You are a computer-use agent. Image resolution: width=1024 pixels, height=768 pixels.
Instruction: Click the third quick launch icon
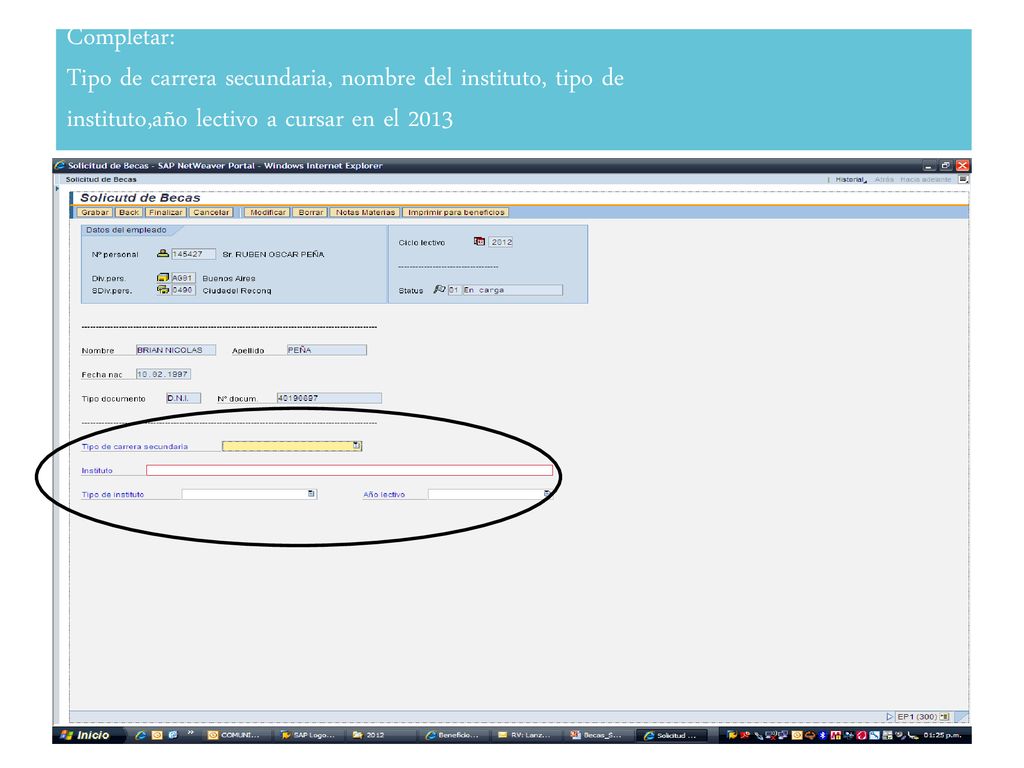(x=173, y=735)
